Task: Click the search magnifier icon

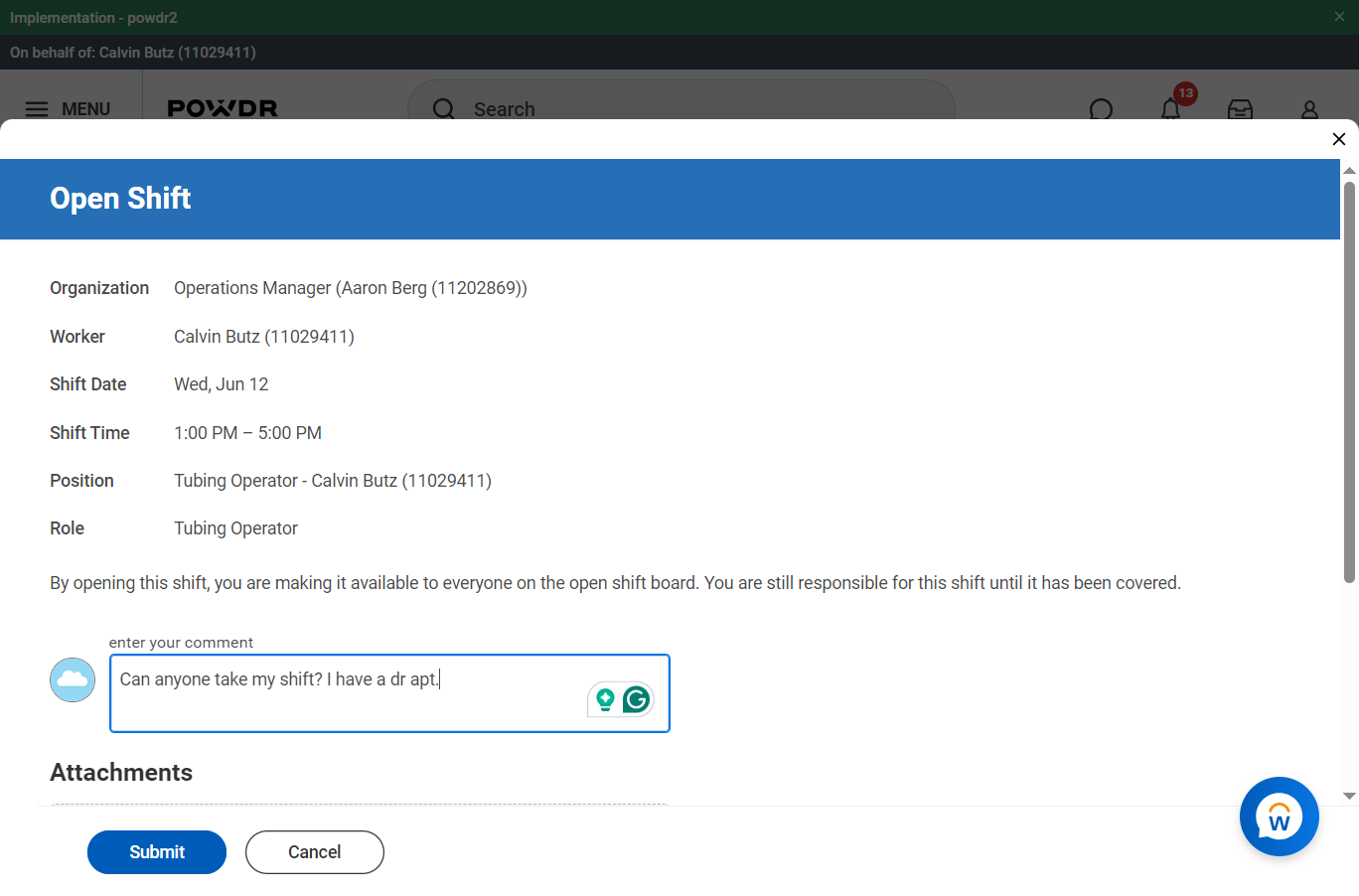Action: click(444, 109)
